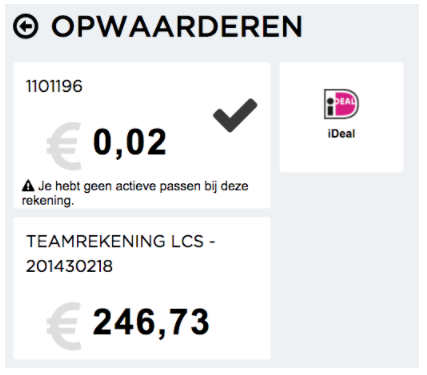Select account card 1101196
The image size is (427, 375).
(x=142, y=135)
